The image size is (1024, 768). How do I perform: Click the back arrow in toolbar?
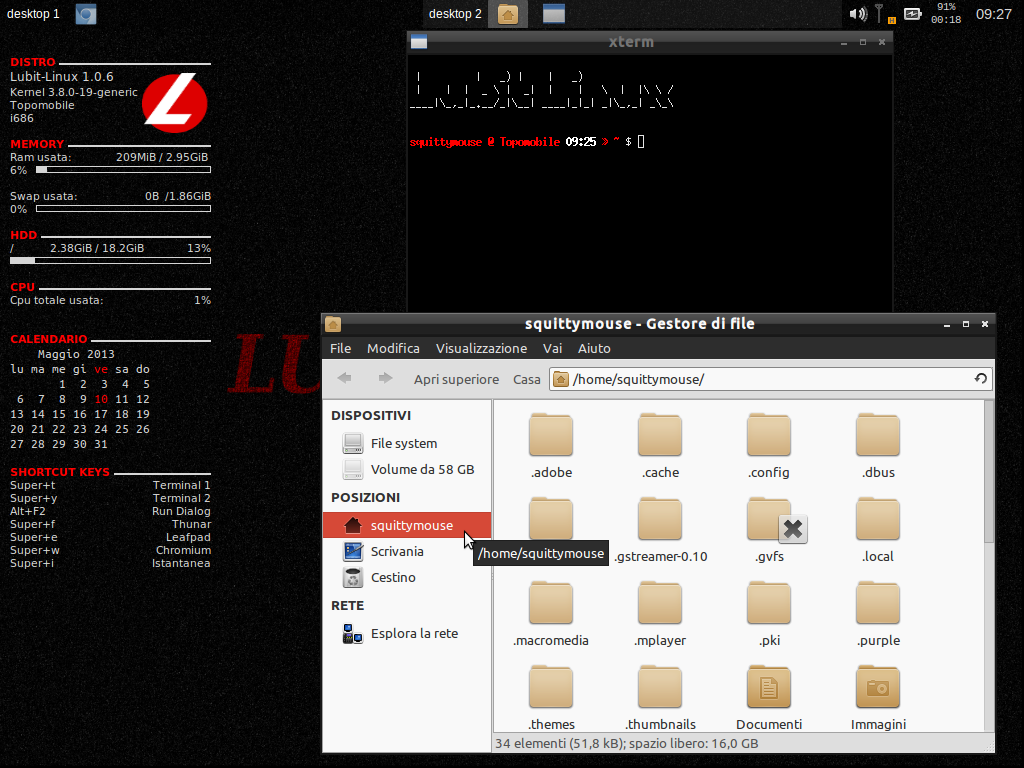(344, 379)
